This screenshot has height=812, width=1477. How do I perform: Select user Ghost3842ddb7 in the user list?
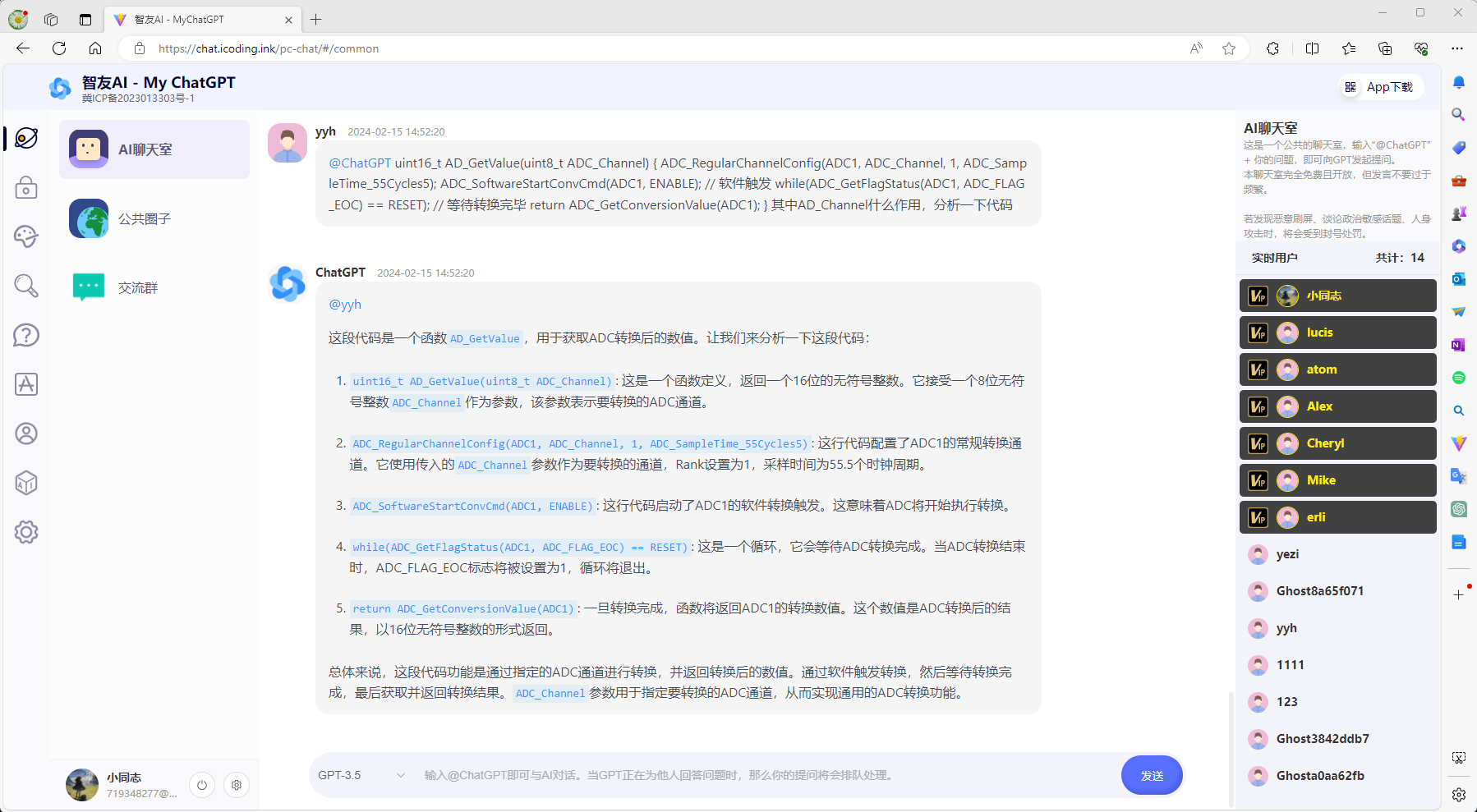point(1337,739)
